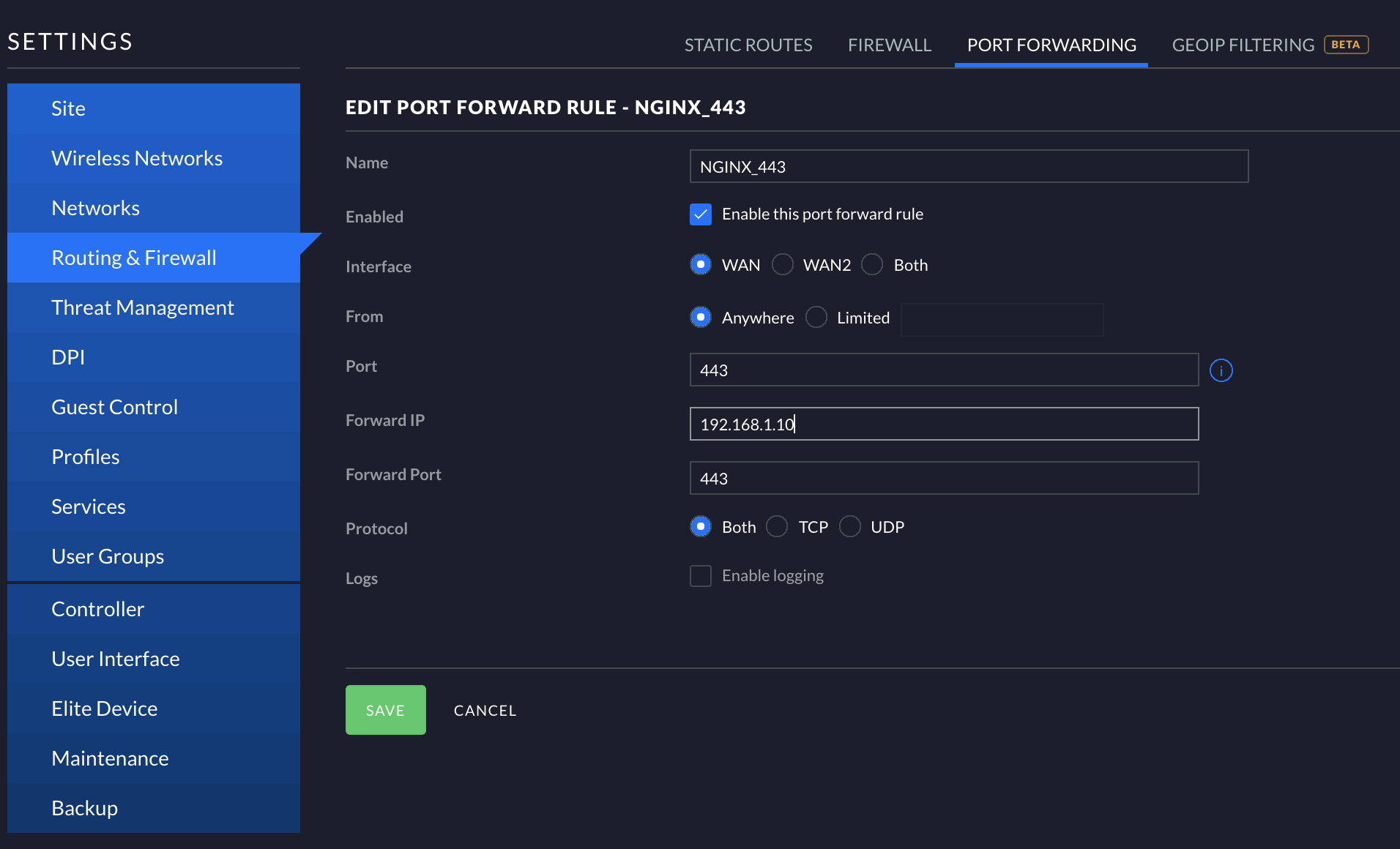Viewport: 1400px width, 849px height.
Task: Select WAN2 interface radio button
Action: tap(783, 265)
